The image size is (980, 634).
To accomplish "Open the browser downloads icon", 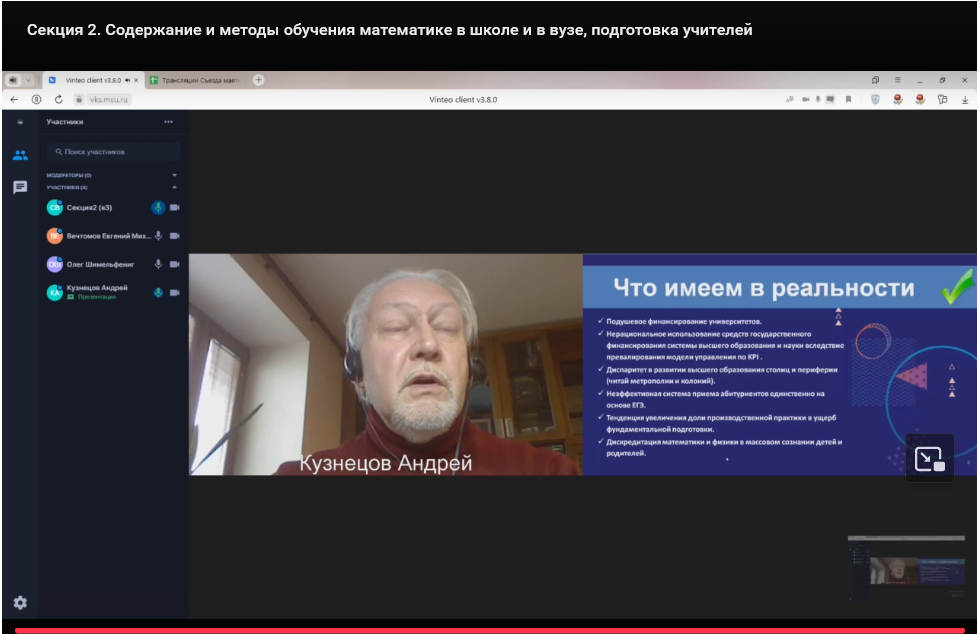I will [965, 100].
